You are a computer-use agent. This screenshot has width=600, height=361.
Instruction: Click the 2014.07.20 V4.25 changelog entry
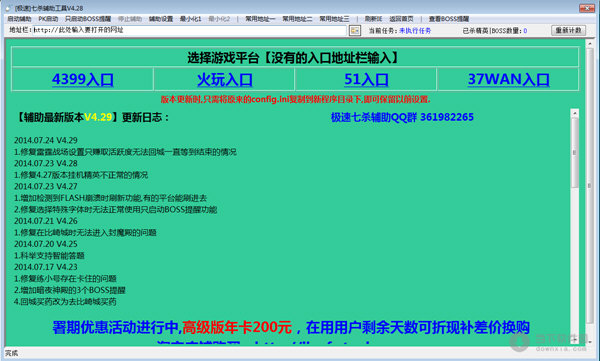coord(46,244)
